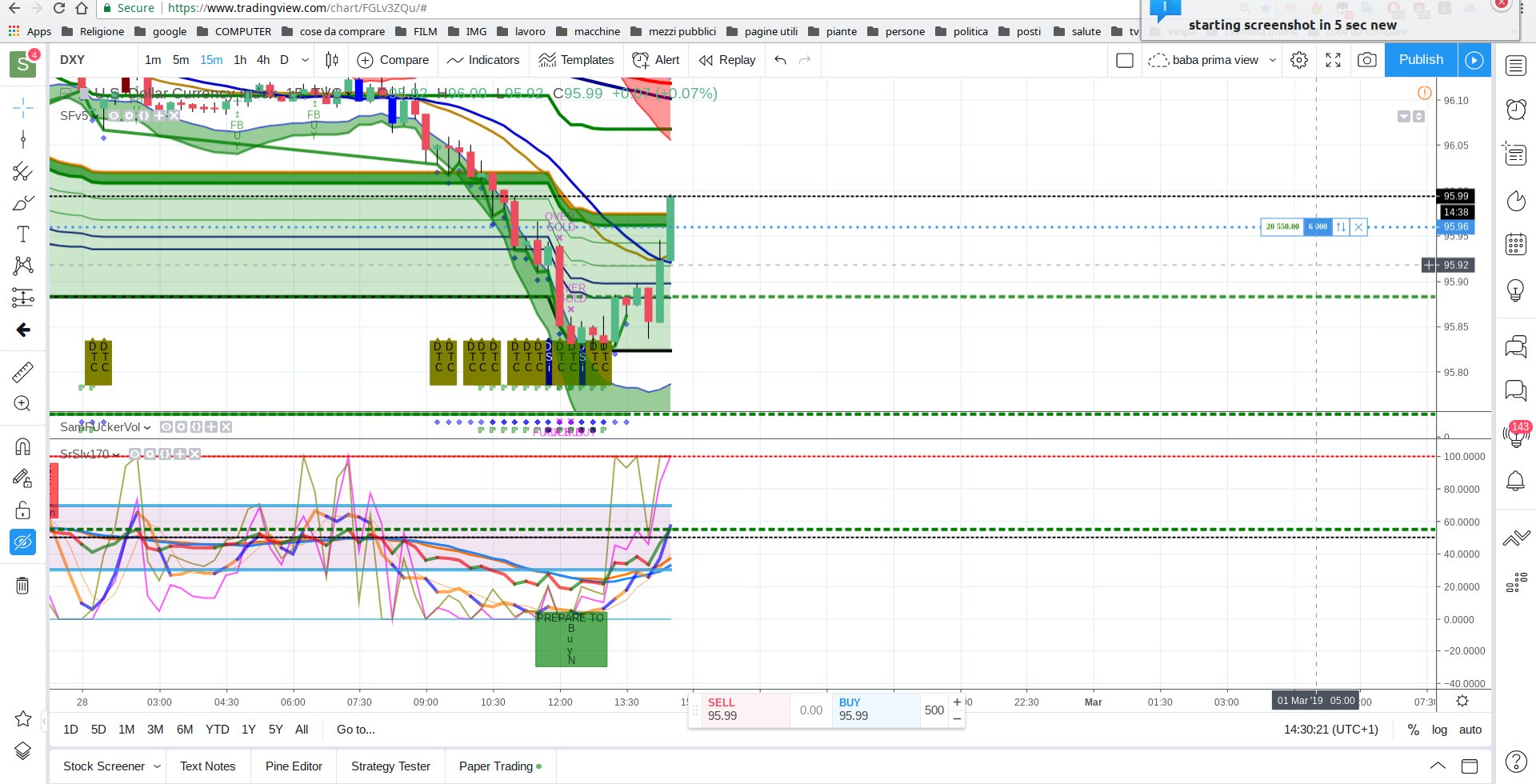Screen dimensions: 1536x784
Task: Open the Pine Editor tab
Action: pos(294,766)
